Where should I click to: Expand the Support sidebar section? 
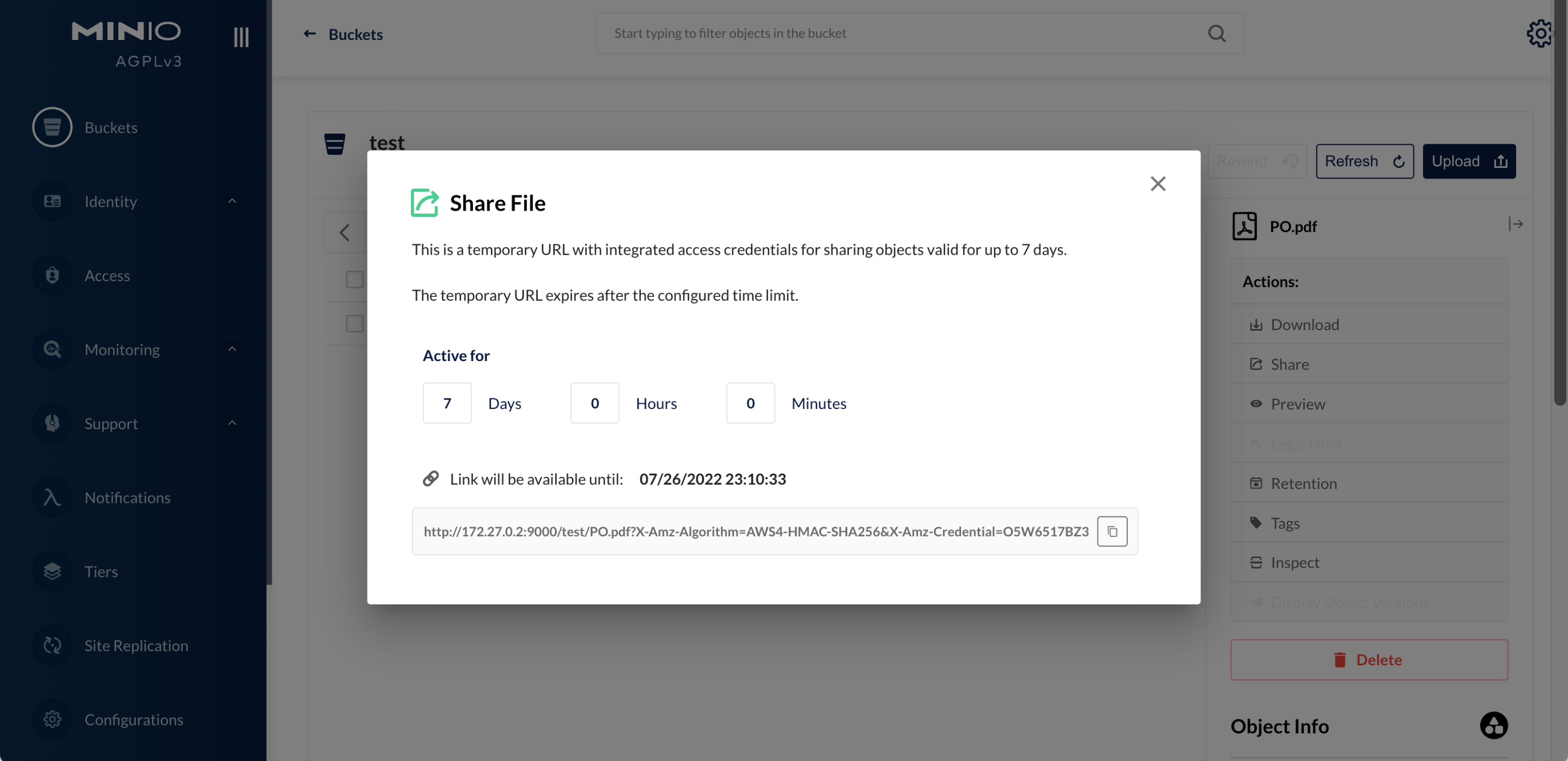(232, 424)
